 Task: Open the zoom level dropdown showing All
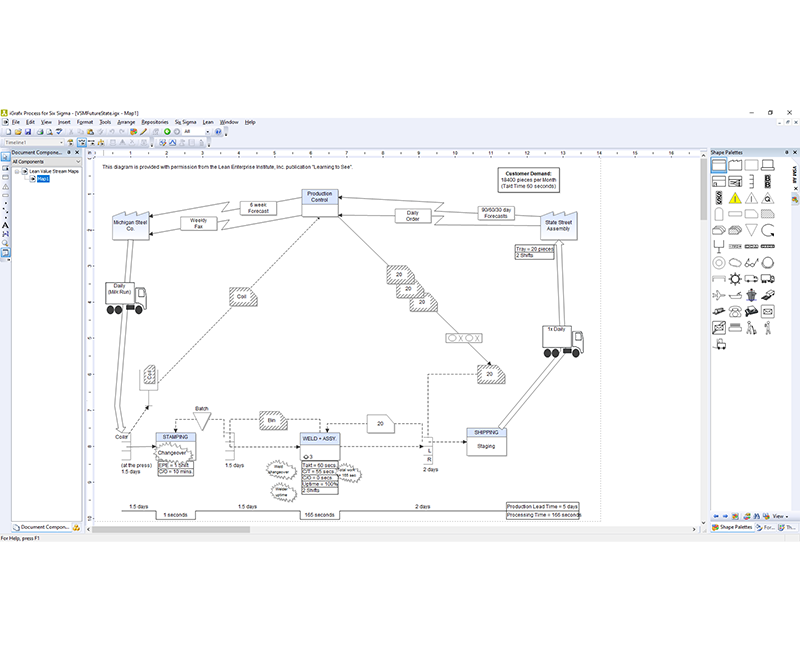pos(207,131)
